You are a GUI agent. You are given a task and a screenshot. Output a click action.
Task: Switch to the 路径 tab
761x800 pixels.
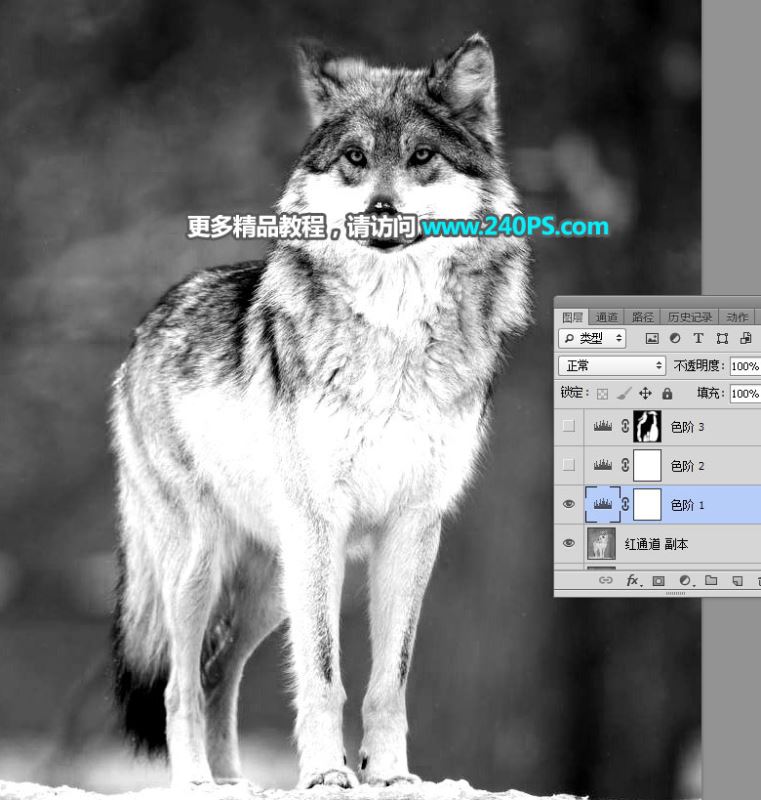pos(642,317)
